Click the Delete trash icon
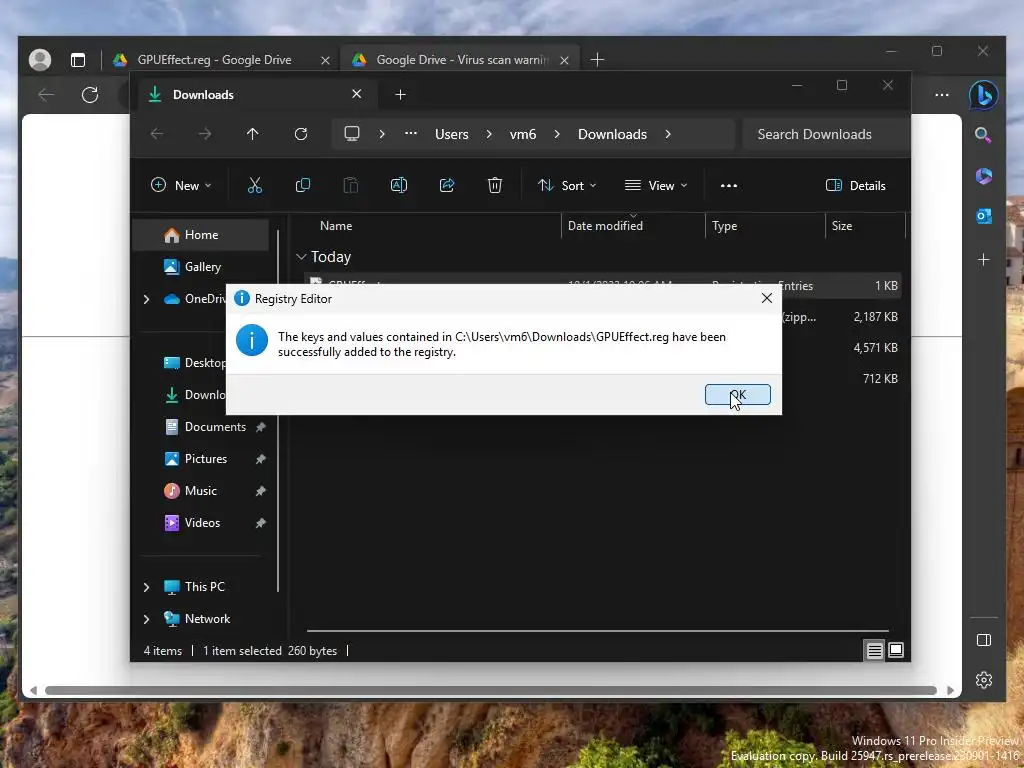Screen dimensions: 1024x768 click(495, 185)
